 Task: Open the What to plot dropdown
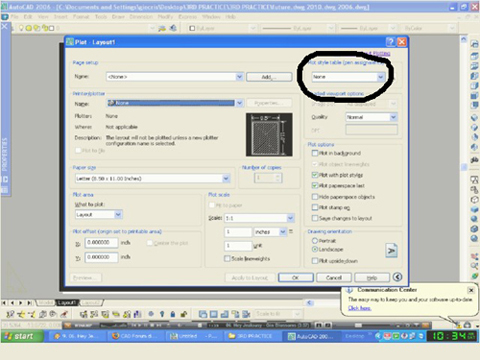[x=118, y=214]
